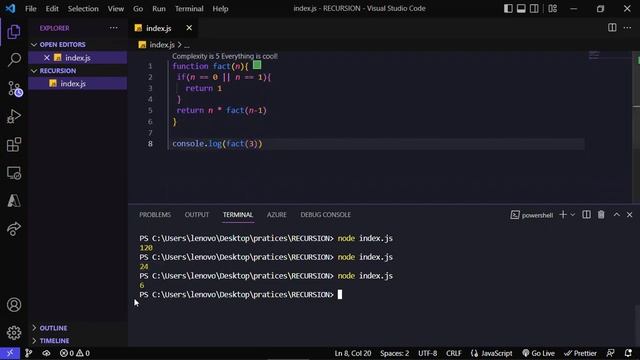Open the Extensions view
Viewport: 640px width, 360px height.
coord(14,144)
